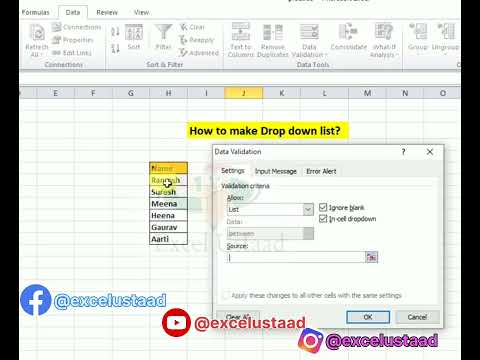Sort A to Z ascending

(x=115, y=32)
